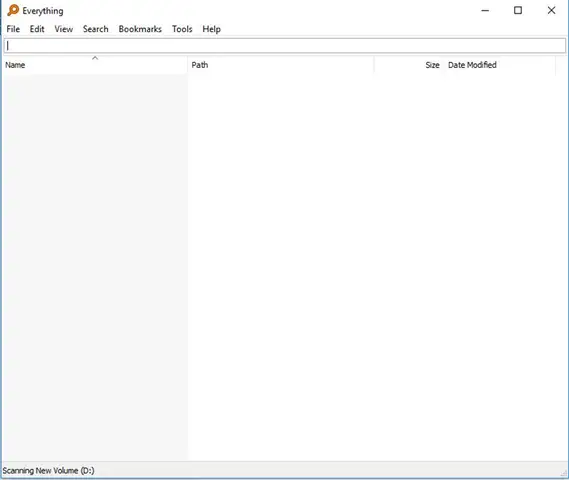The width and height of the screenshot is (569, 480).
Task: Sort results by Name column
Action: click(x=95, y=65)
